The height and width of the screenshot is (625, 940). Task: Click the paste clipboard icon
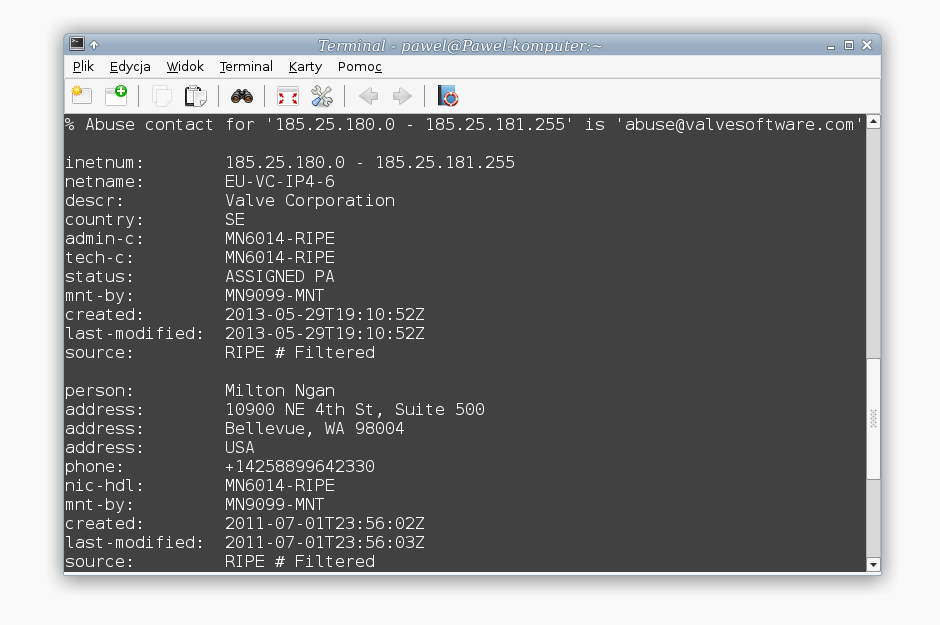click(195, 96)
